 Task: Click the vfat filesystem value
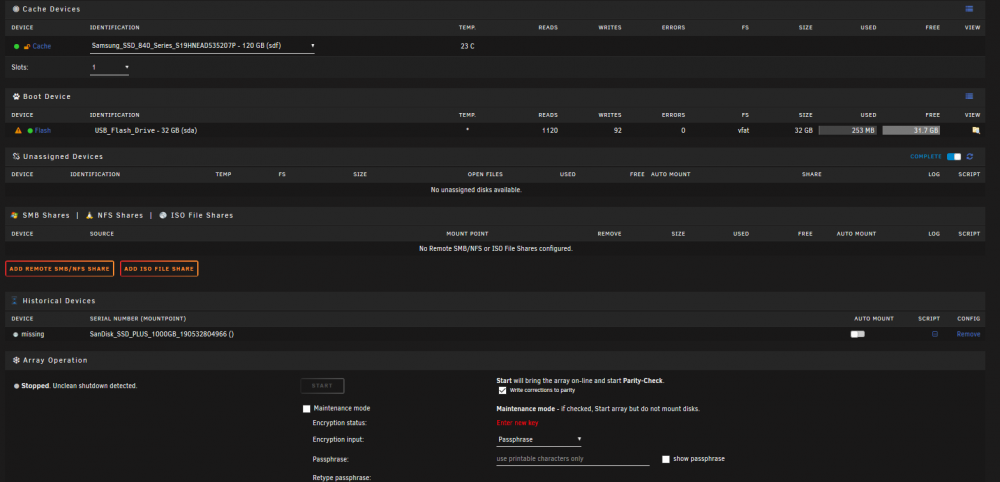click(x=742, y=131)
